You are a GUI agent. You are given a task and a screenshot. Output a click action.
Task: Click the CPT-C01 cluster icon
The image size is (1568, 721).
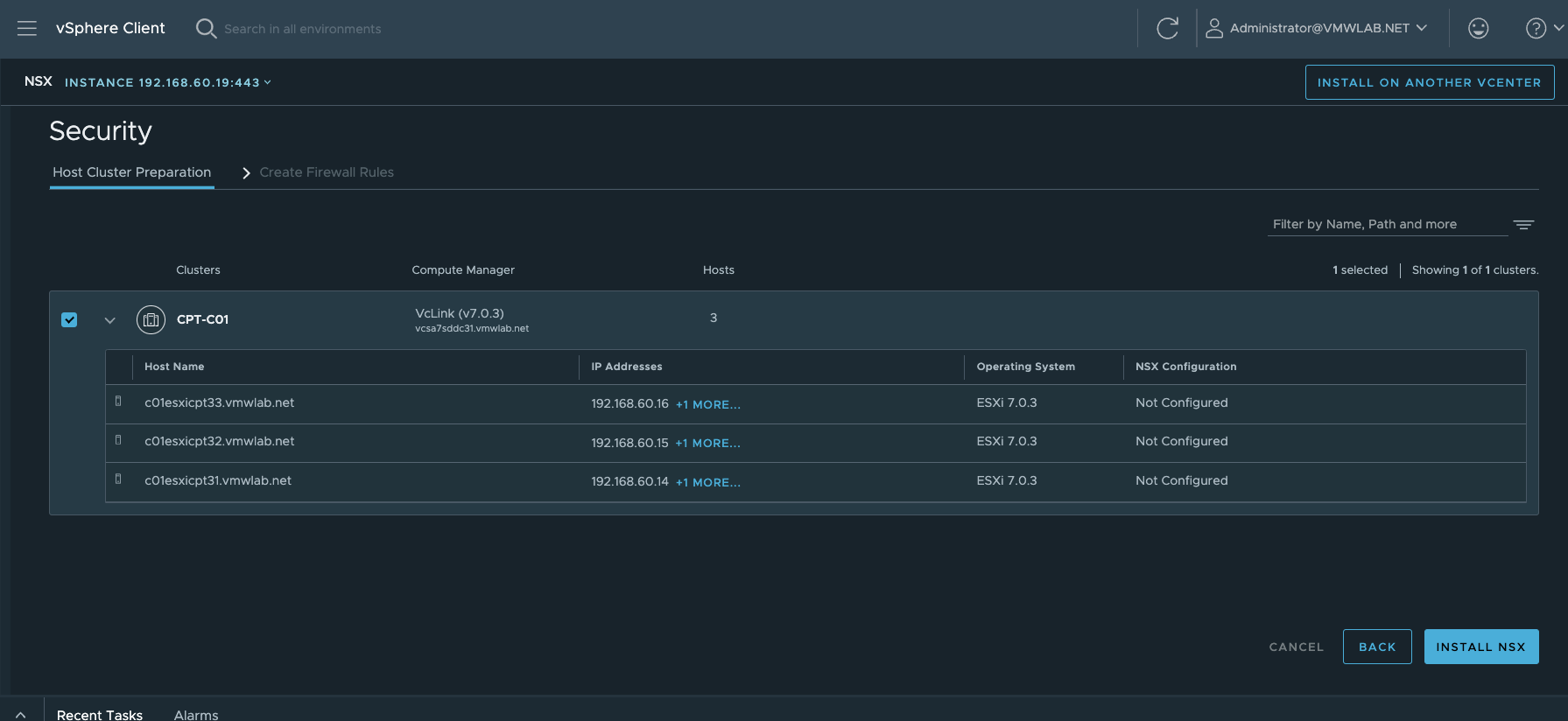pyautogui.click(x=151, y=319)
